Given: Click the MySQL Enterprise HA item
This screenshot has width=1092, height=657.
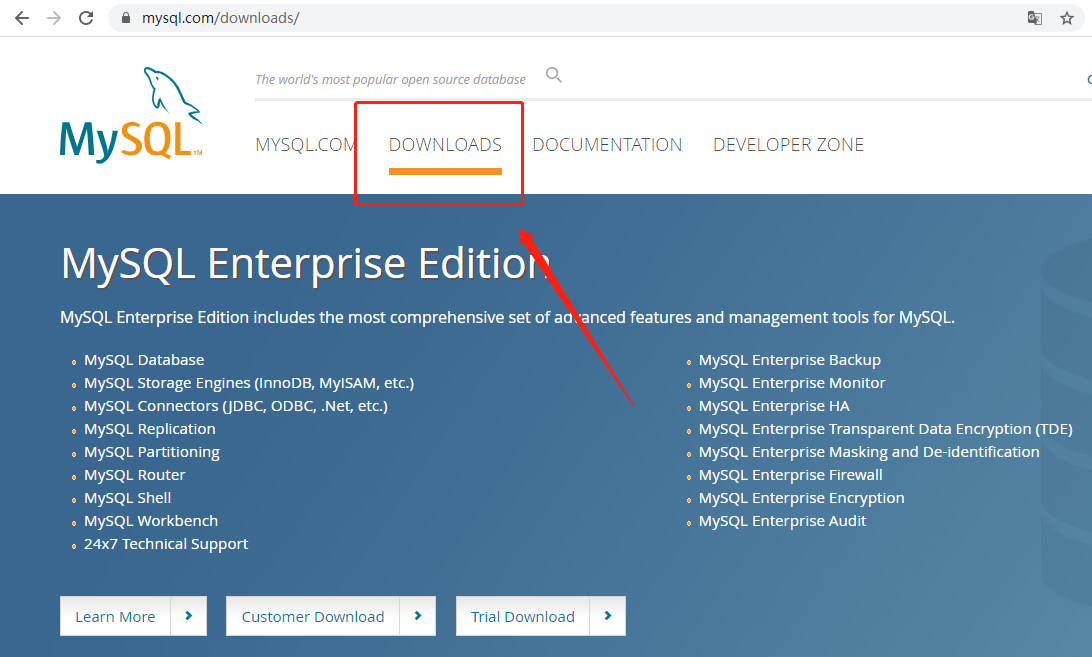Looking at the screenshot, I should (x=774, y=406).
